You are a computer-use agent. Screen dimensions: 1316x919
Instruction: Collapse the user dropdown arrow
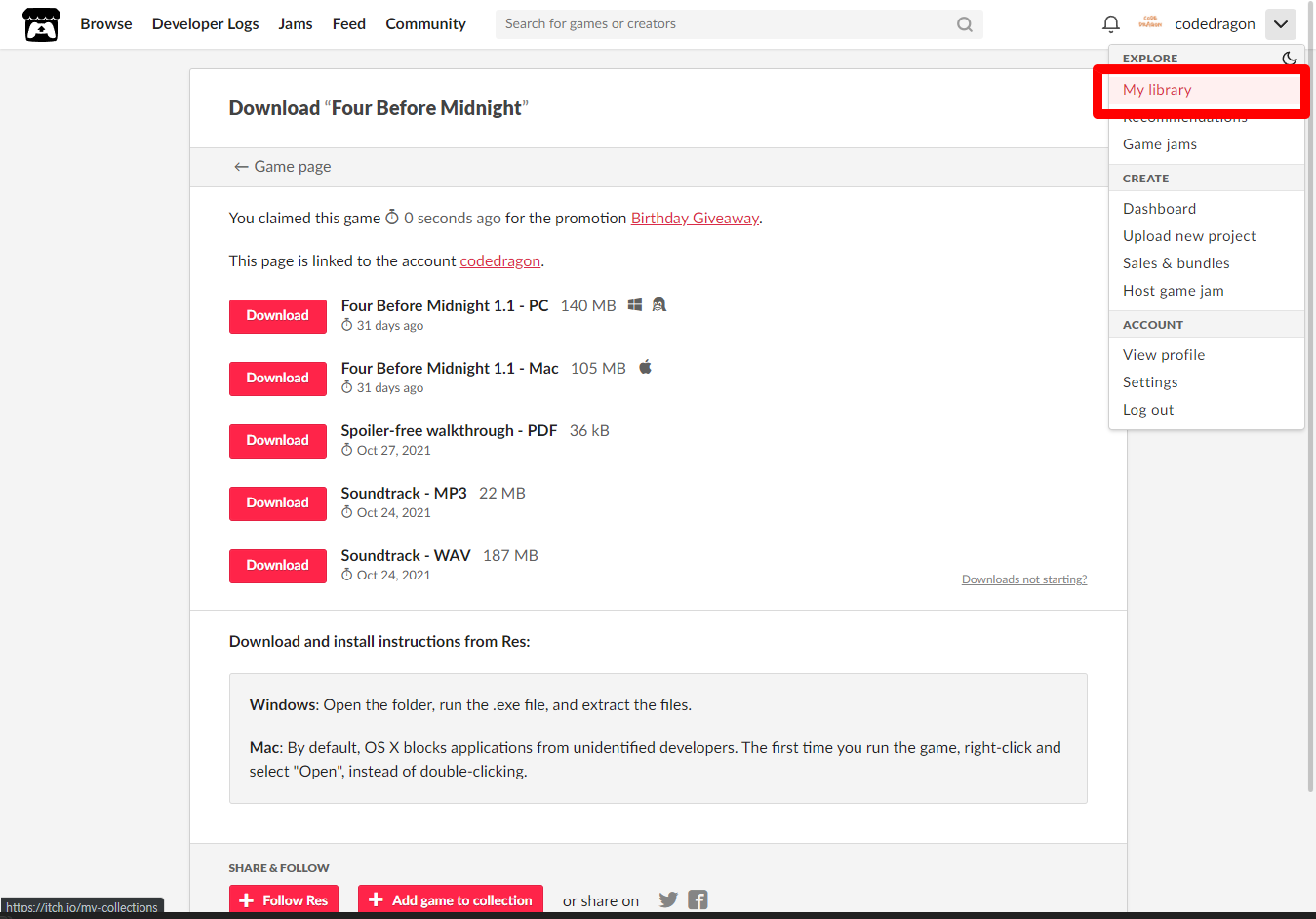[x=1281, y=24]
